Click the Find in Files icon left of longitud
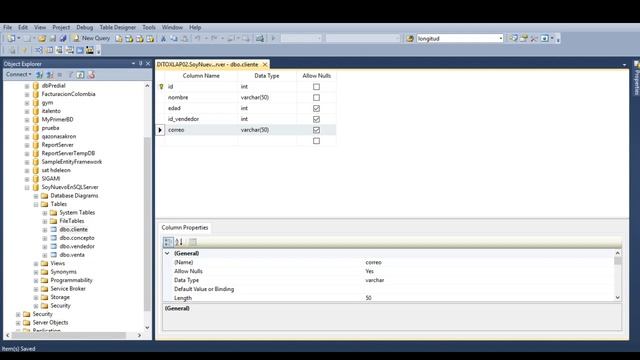640x360 pixels. (x=410, y=38)
